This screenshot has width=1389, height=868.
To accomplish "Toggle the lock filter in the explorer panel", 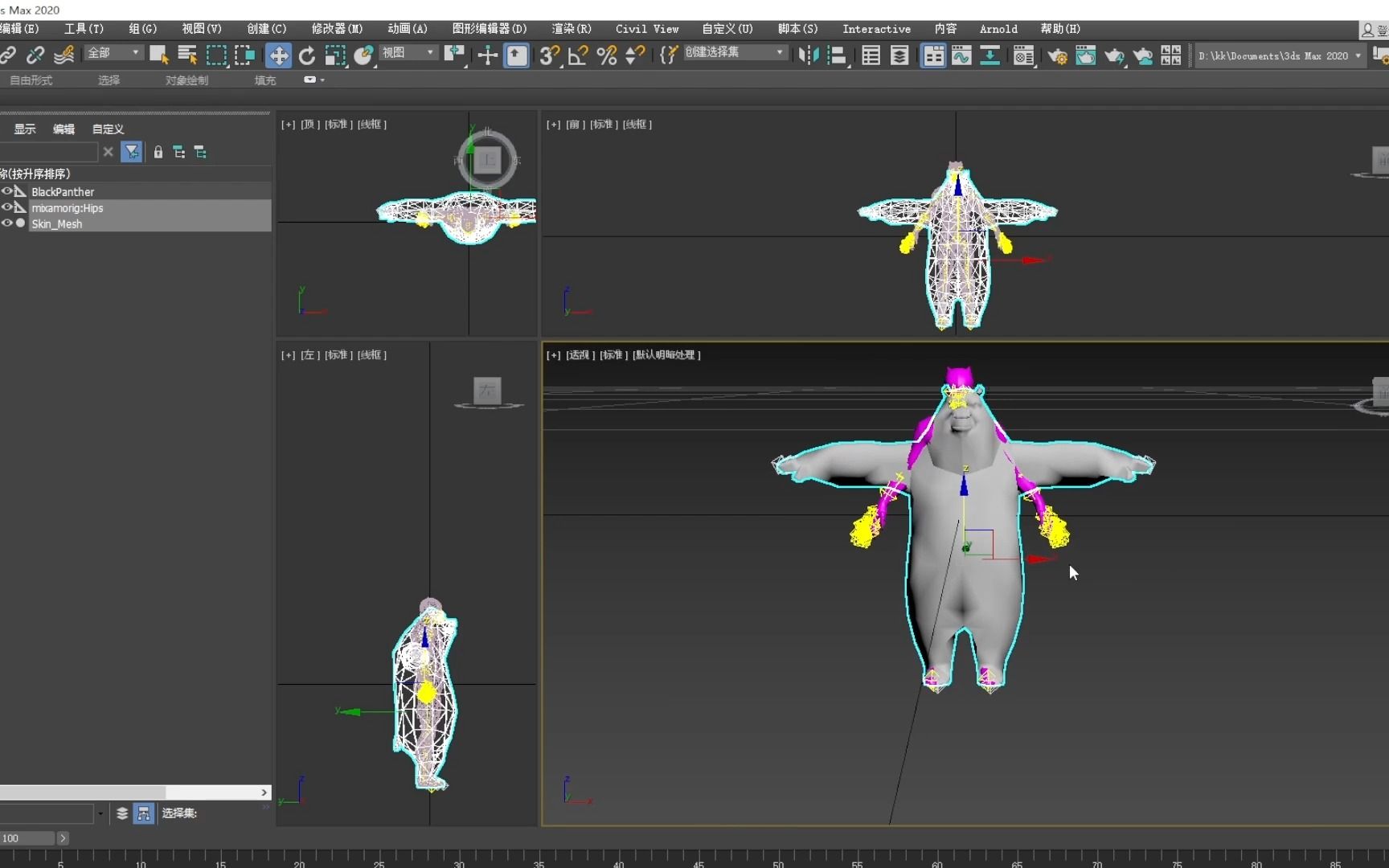I will point(158,152).
